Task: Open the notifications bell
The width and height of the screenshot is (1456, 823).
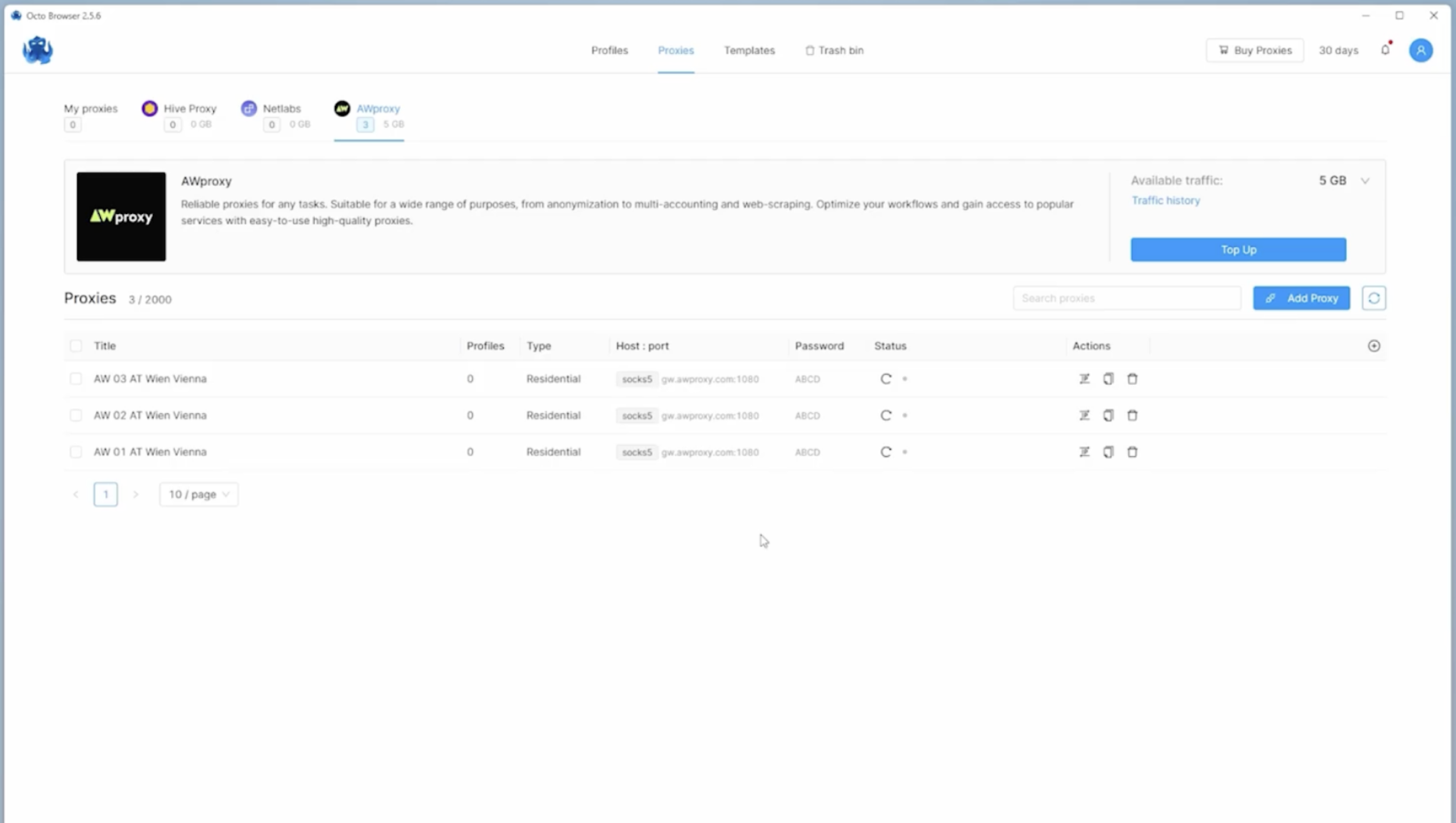Action: tap(1385, 50)
